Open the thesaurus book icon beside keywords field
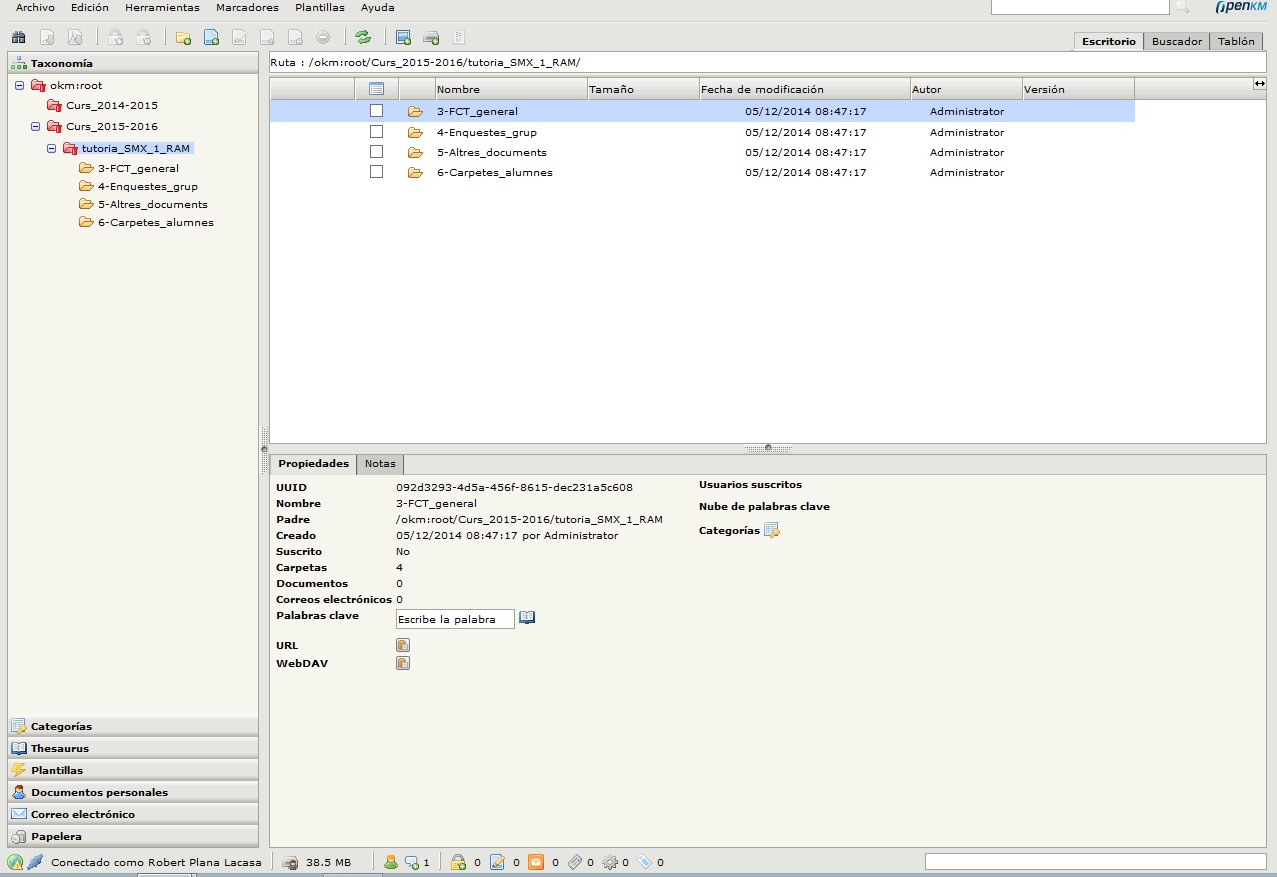The height and width of the screenshot is (877, 1277). pyautogui.click(x=527, y=618)
